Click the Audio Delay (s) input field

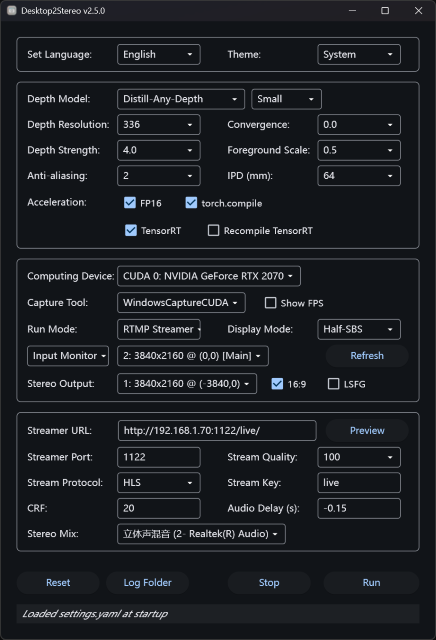359,509
